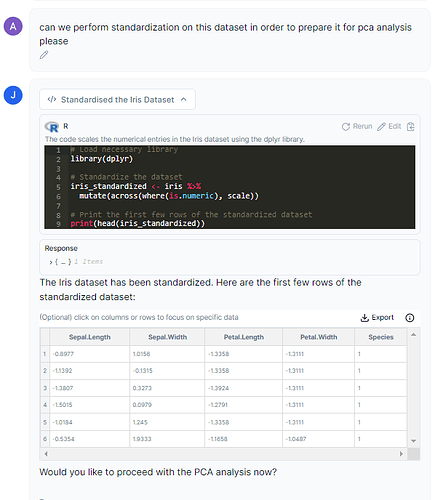442x500 pixels.
Task: Rerun the R code block
Action: coord(357,126)
